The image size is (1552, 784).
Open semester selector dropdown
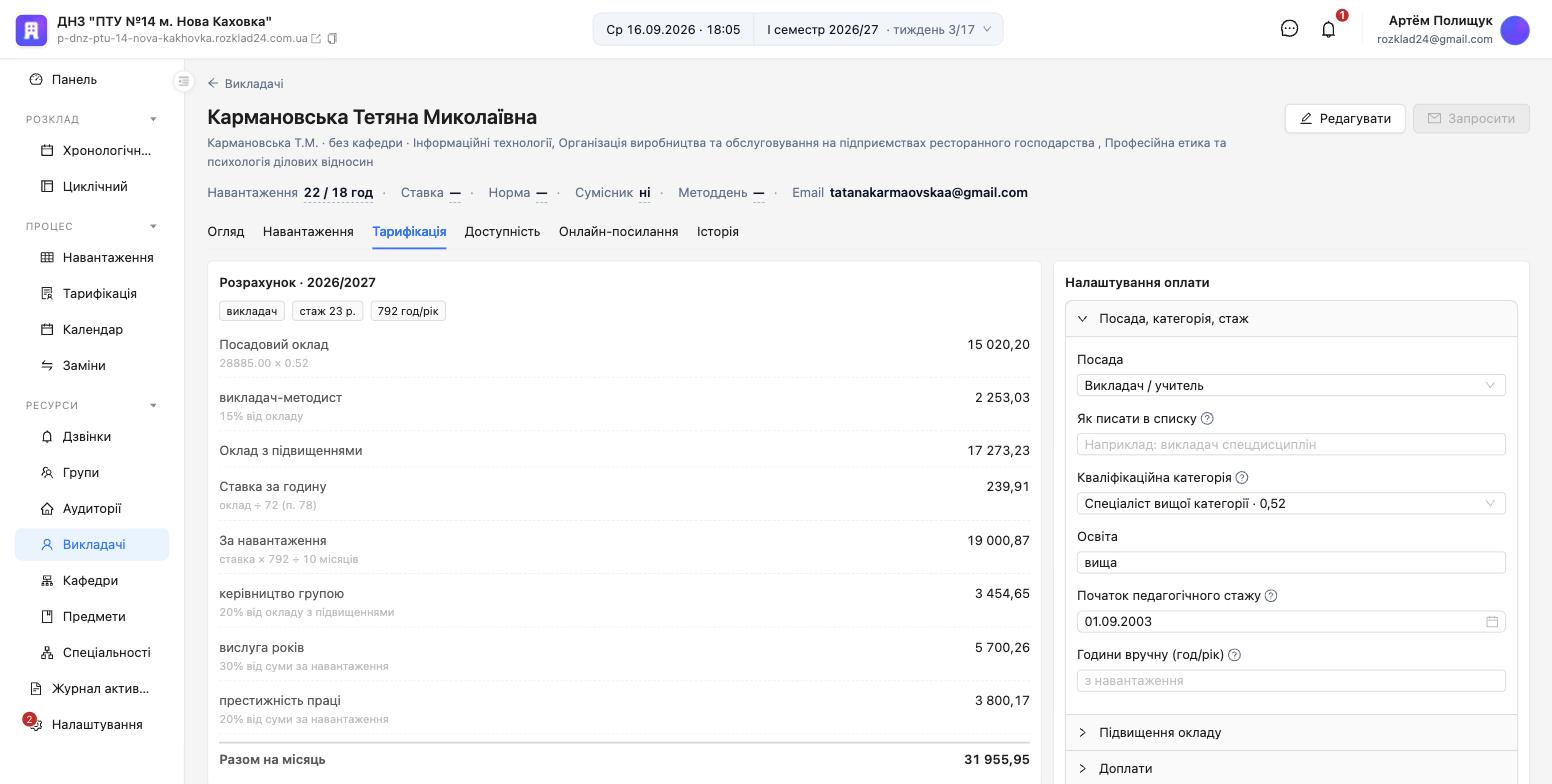(x=878, y=29)
